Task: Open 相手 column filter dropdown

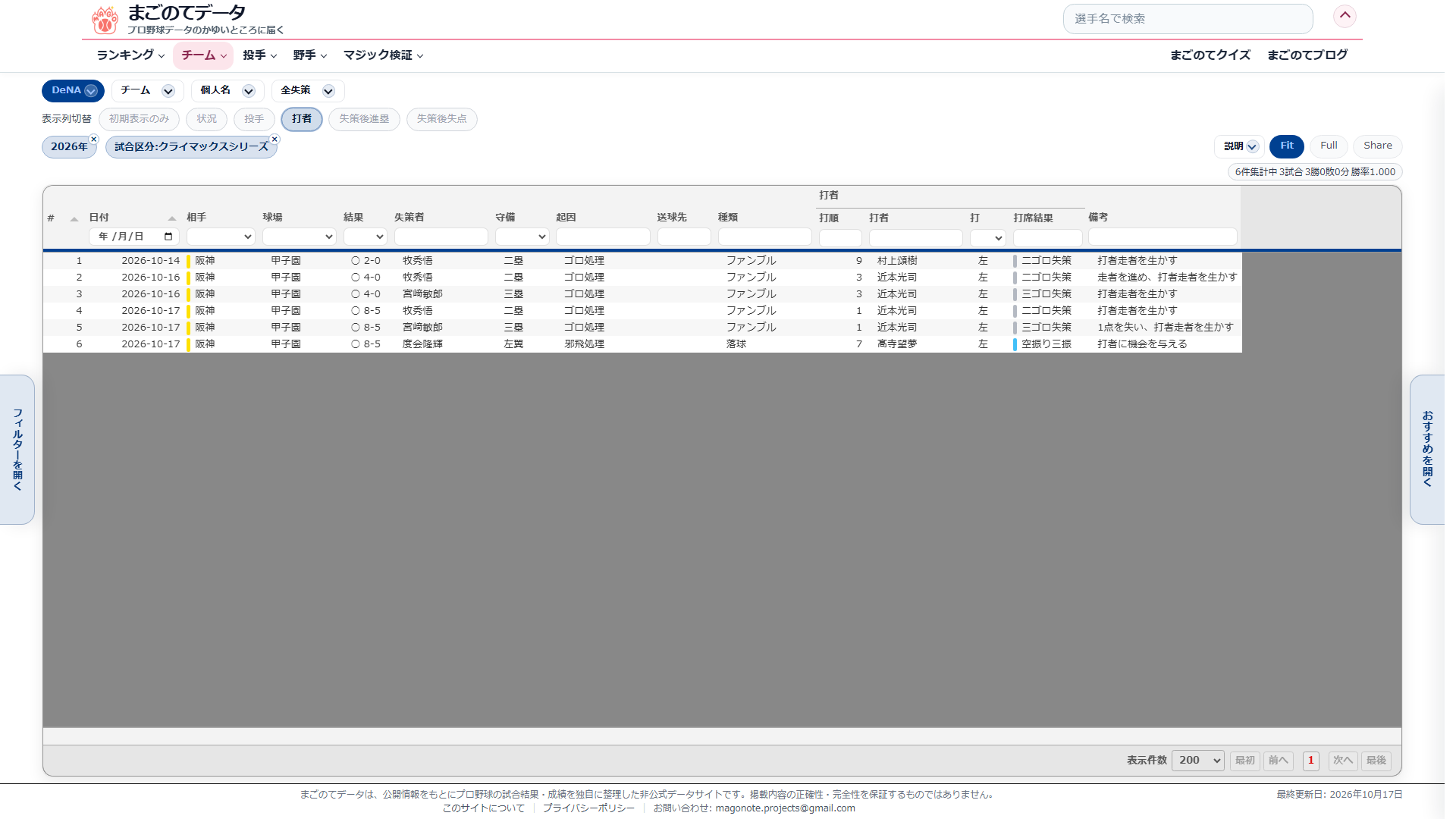Action: pos(221,237)
